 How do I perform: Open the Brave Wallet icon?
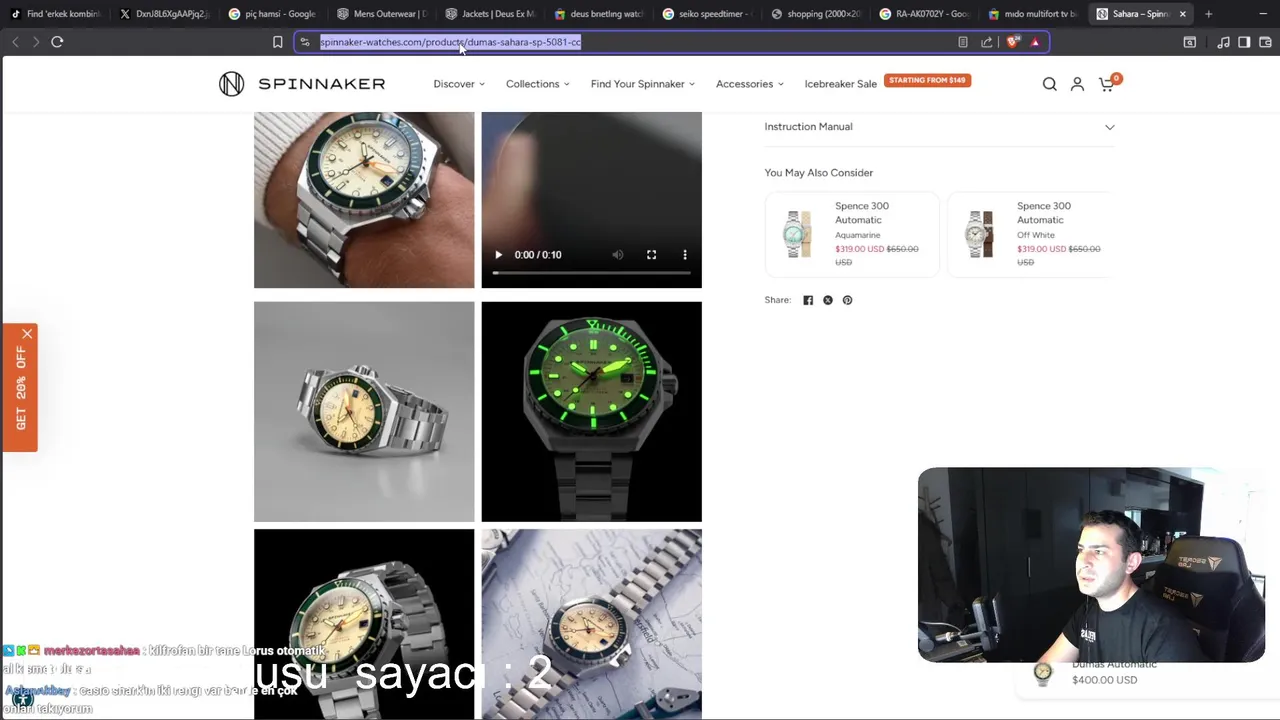[1265, 42]
